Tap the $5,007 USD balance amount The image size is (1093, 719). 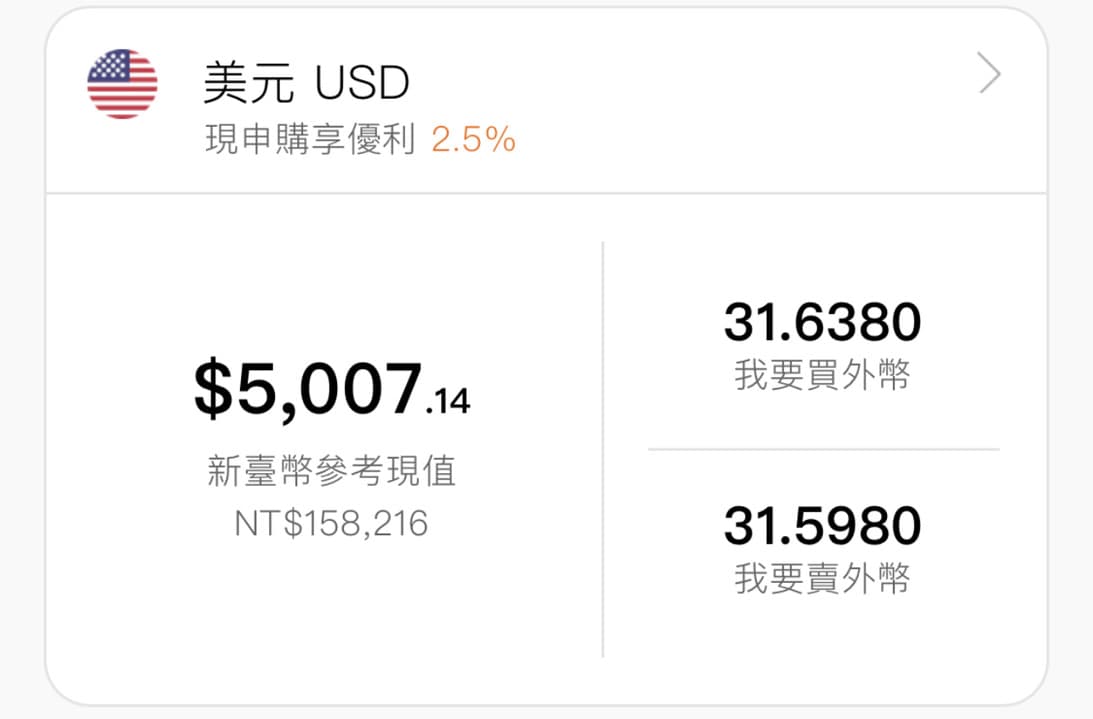[x=308, y=389]
